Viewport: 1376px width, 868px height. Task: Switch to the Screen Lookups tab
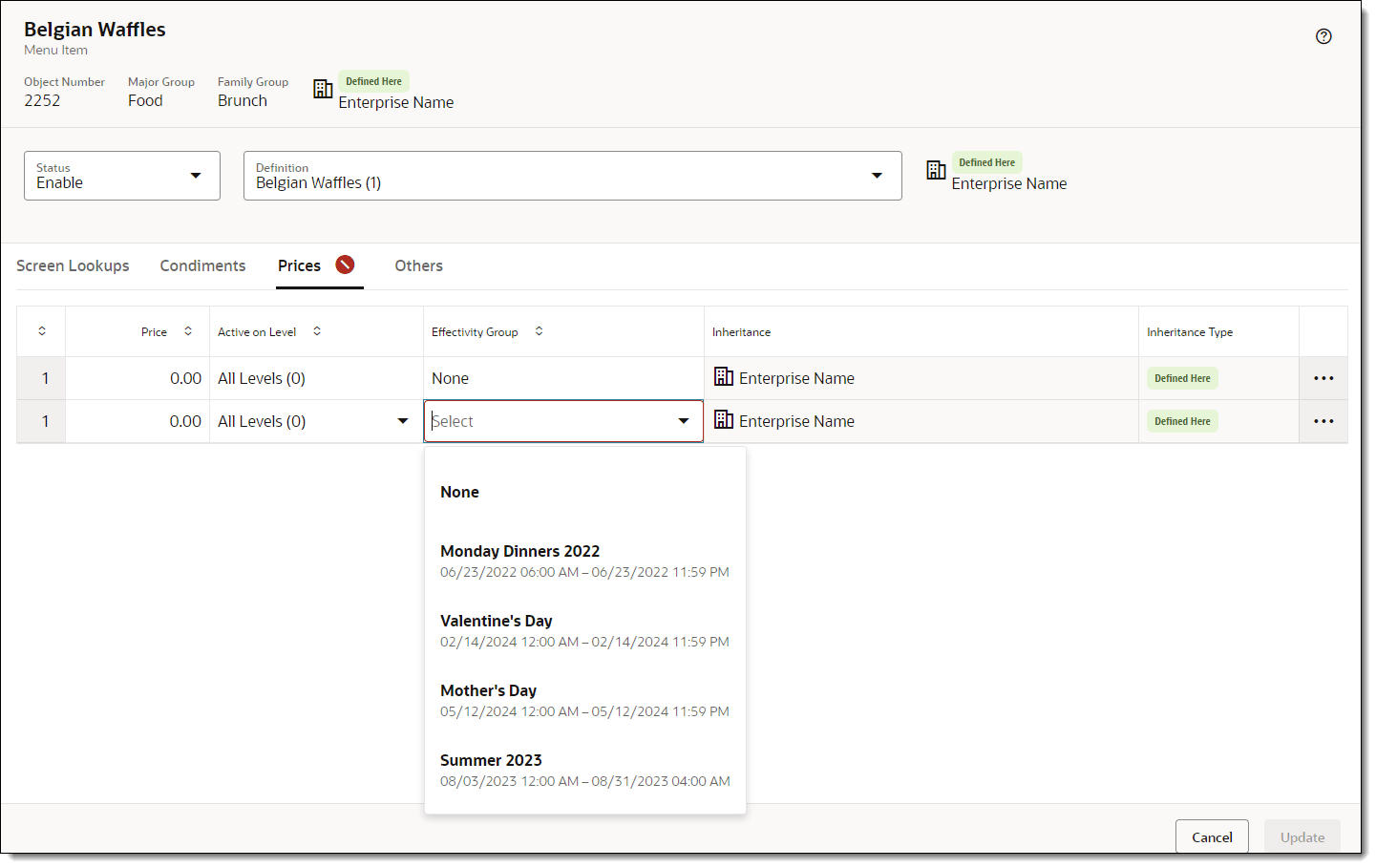tap(73, 265)
